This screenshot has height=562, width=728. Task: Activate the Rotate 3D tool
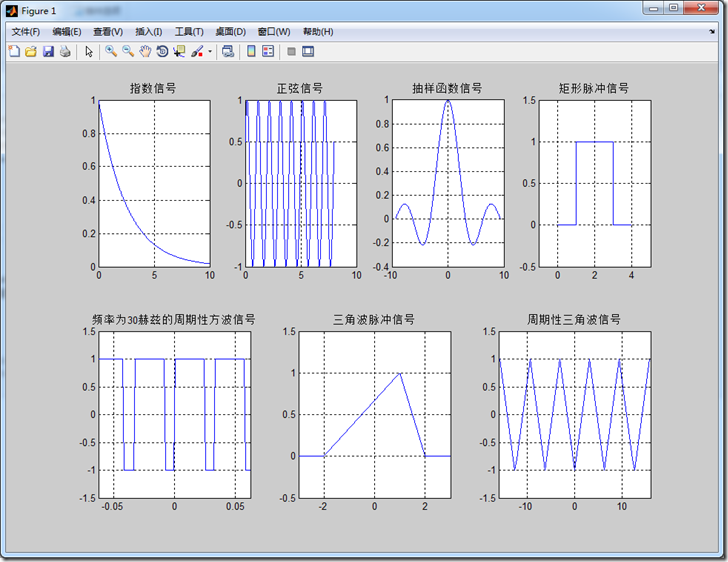tap(162, 51)
